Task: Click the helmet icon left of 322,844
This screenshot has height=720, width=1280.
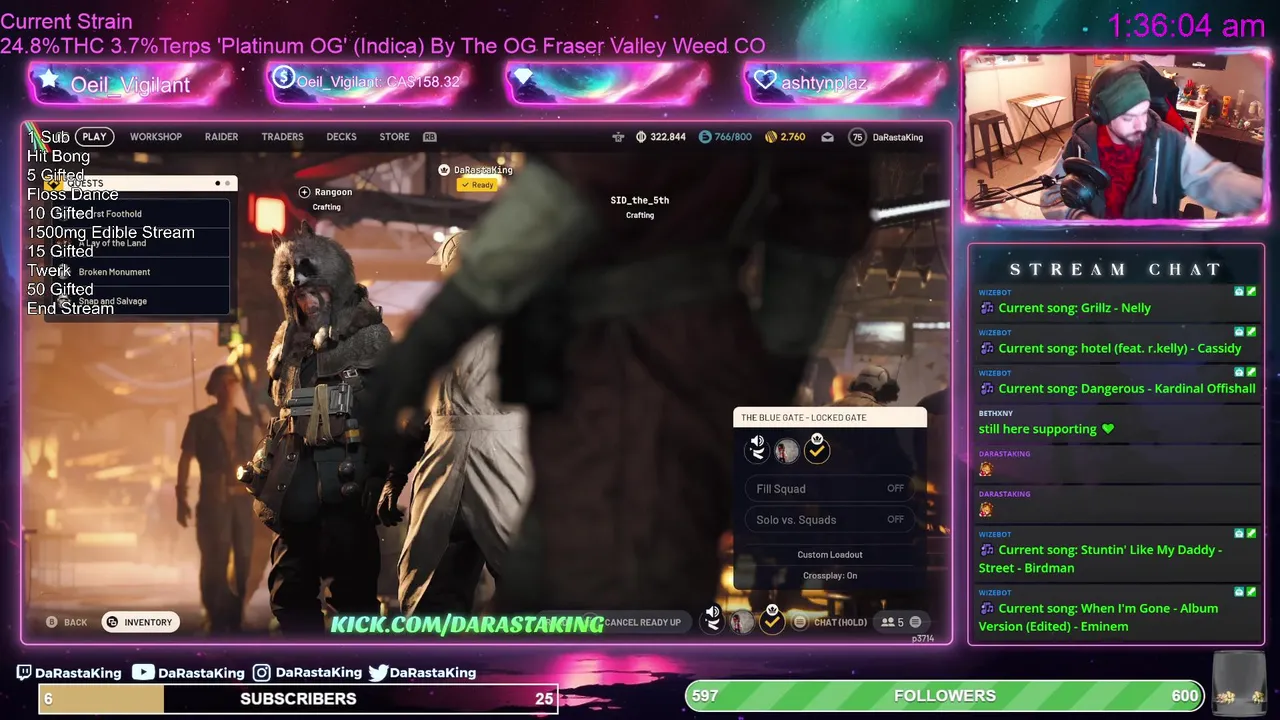Action: (618, 137)
